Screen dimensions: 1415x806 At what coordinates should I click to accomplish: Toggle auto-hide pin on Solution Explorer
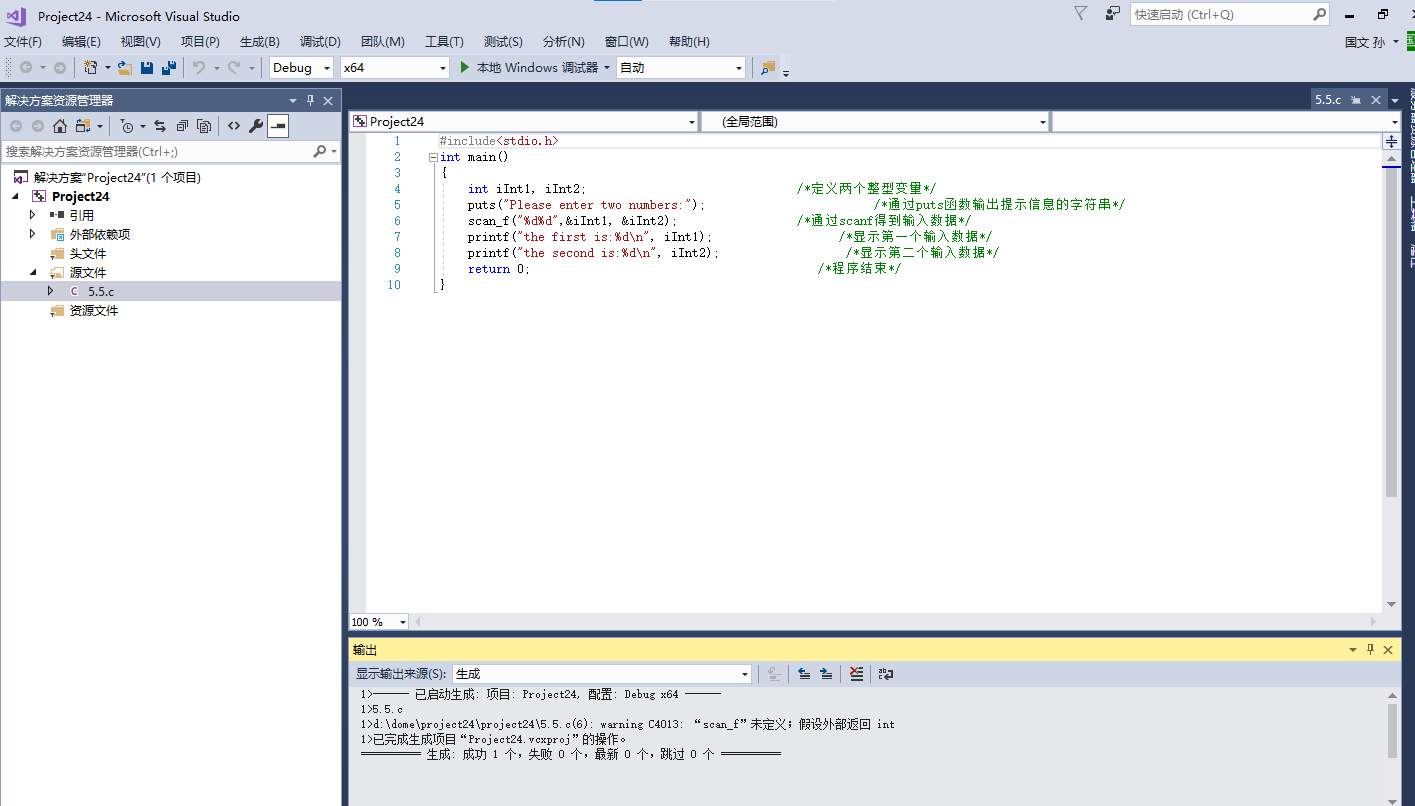311,100
